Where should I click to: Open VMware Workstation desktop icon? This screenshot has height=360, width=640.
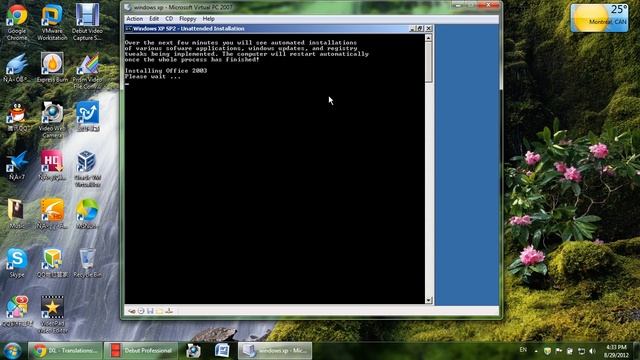point(52,22)
